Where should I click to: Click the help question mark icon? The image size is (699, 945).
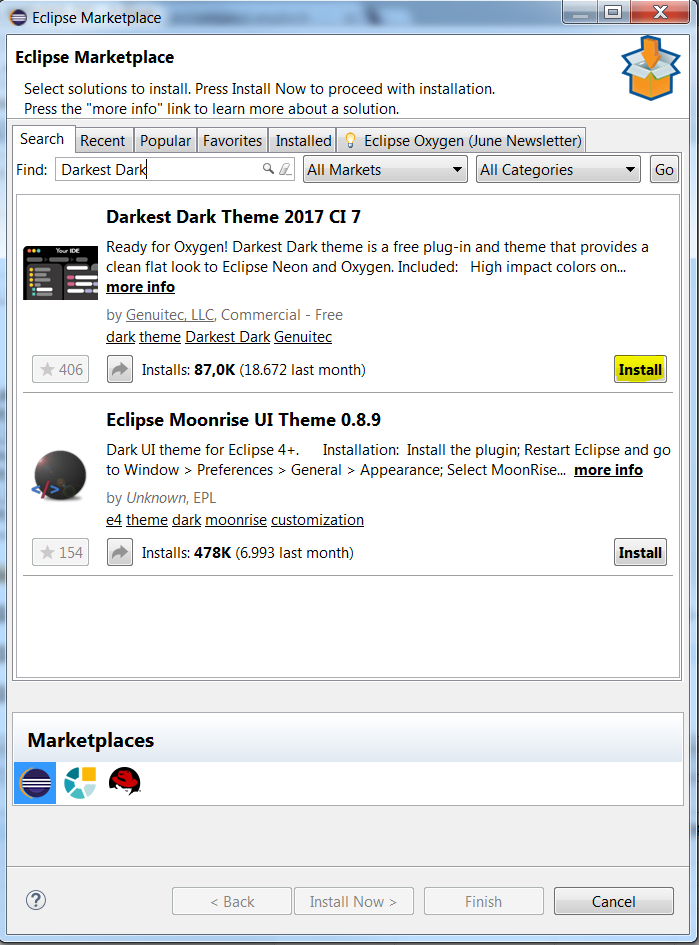pos(36,901)
